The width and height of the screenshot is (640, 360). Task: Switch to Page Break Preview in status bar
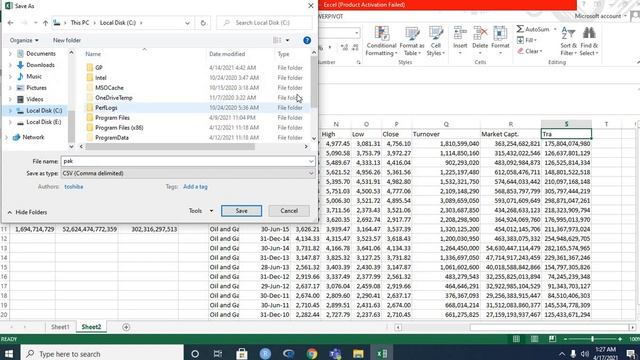[552, 339]
